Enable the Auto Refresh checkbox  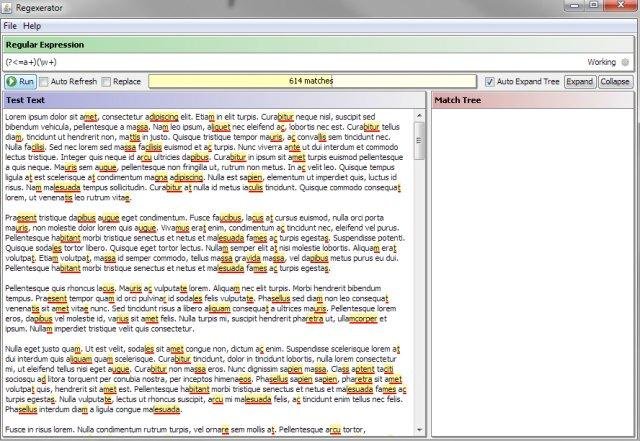[44, 82]
